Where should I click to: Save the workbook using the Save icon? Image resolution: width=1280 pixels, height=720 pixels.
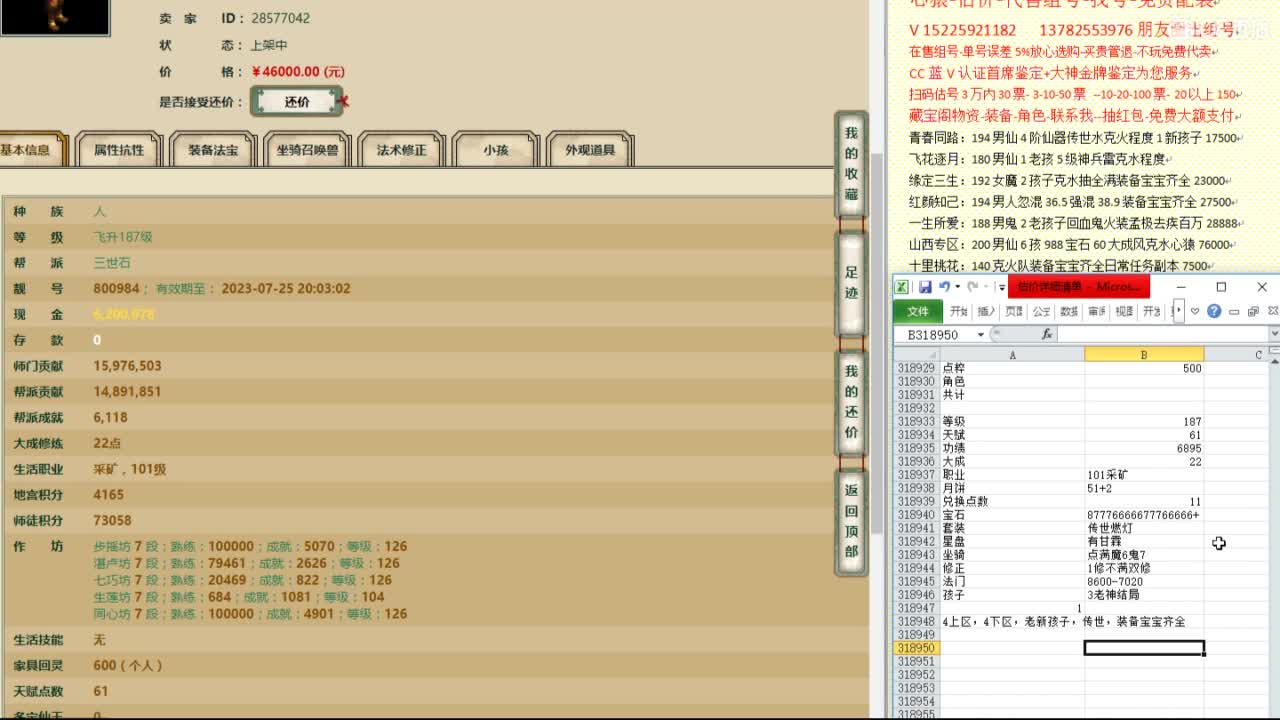[x=926, y=287]
